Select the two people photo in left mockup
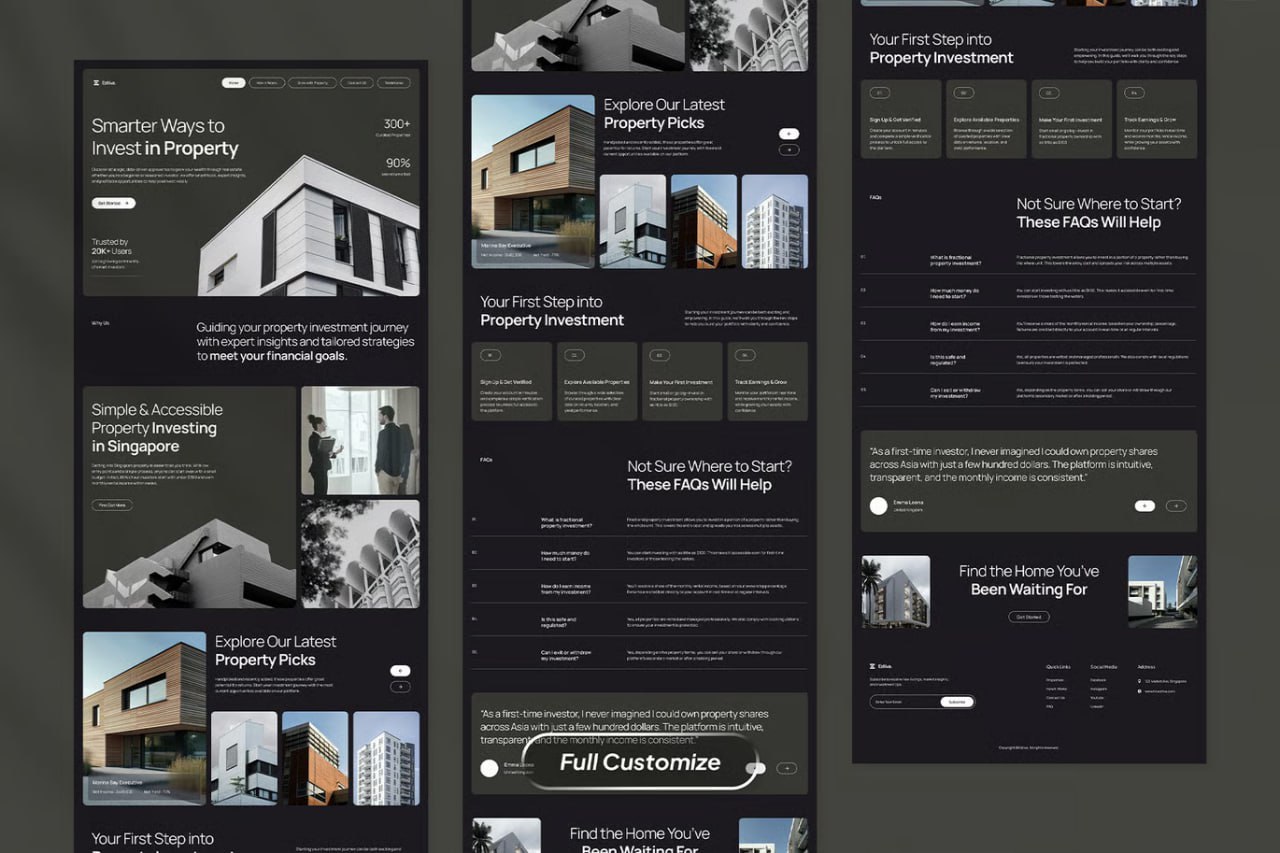The width and height of the screenshot is (1280, 853). coord(360,441)
